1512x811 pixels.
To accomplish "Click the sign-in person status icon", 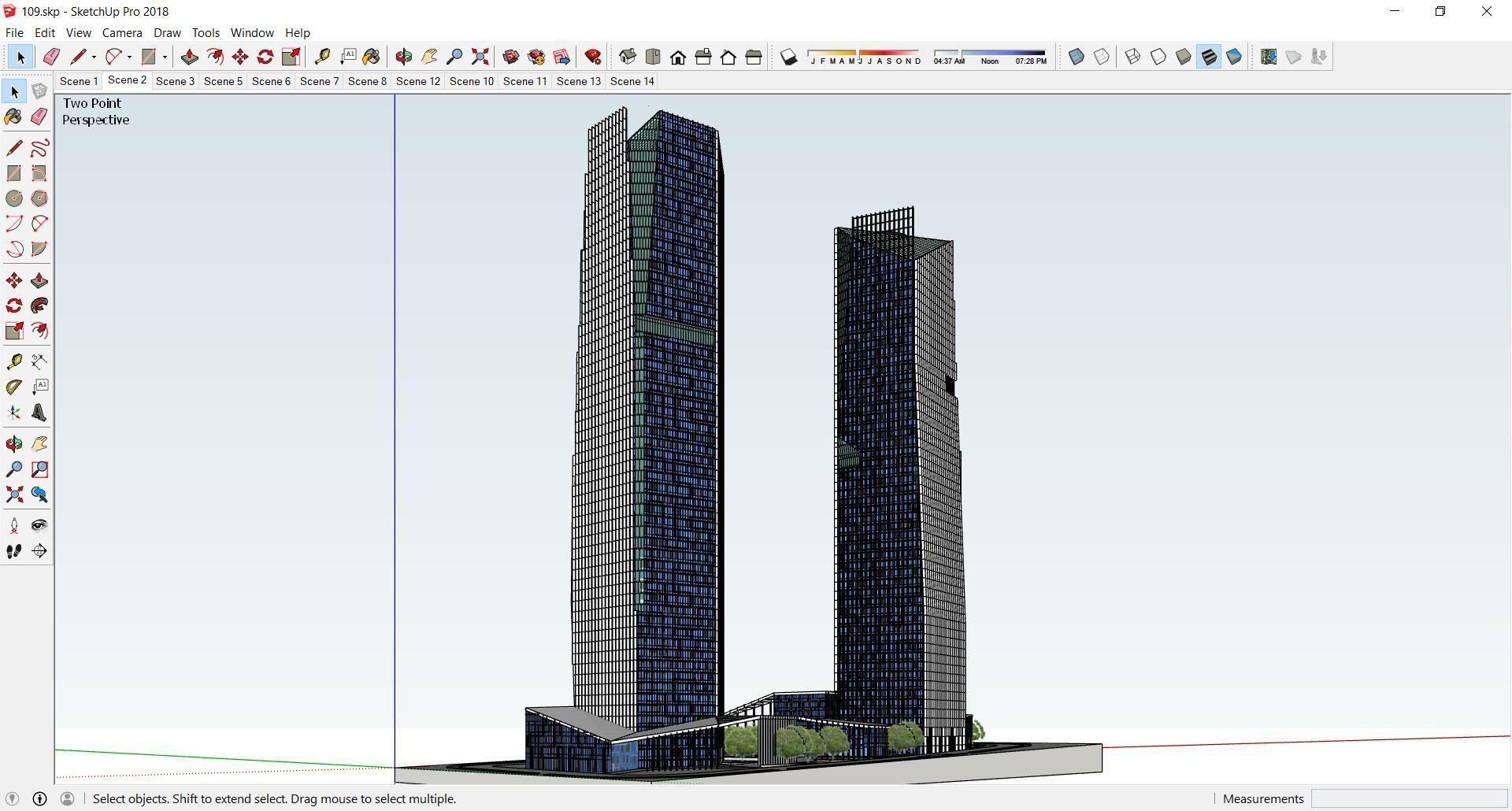I will 67,799.
